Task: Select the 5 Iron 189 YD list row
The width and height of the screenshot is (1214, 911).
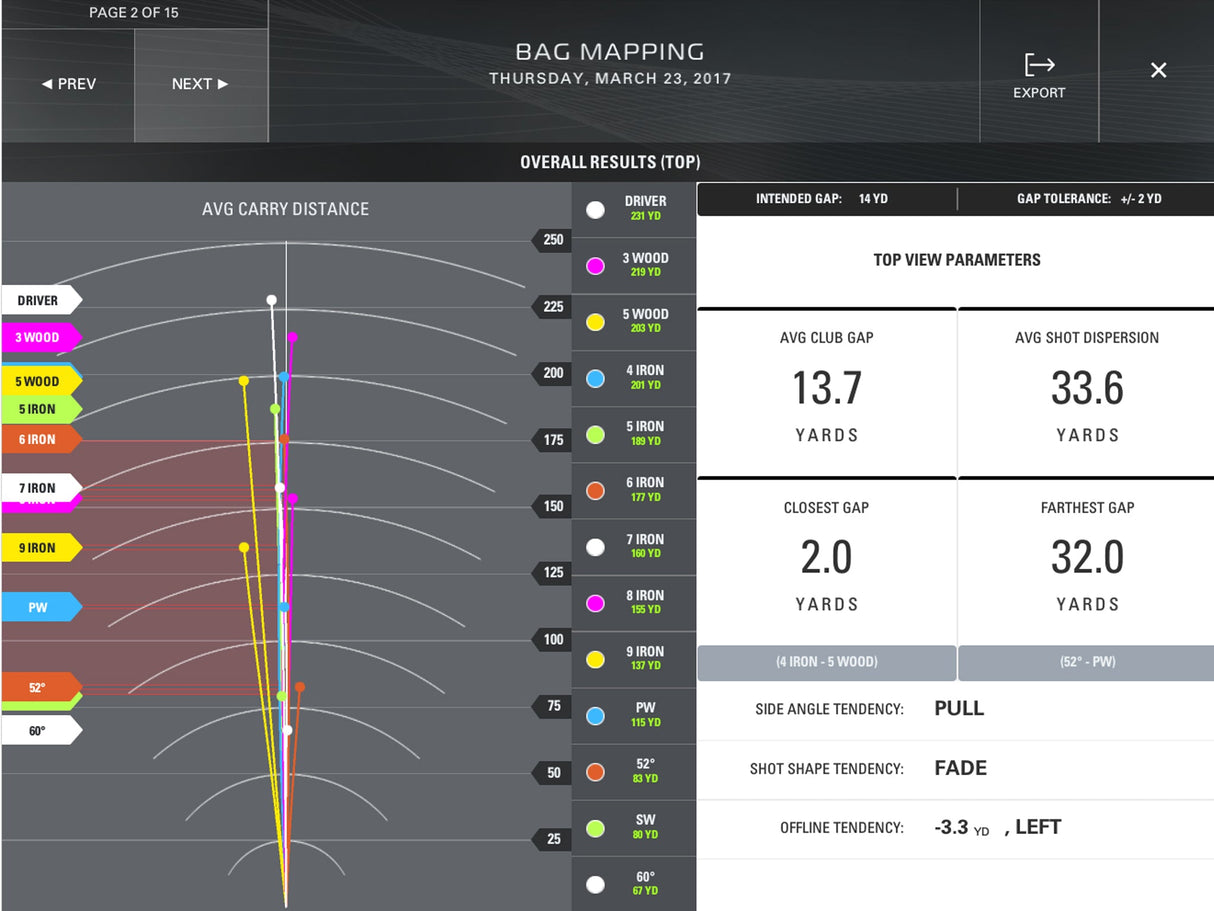Action: (633, 434)
